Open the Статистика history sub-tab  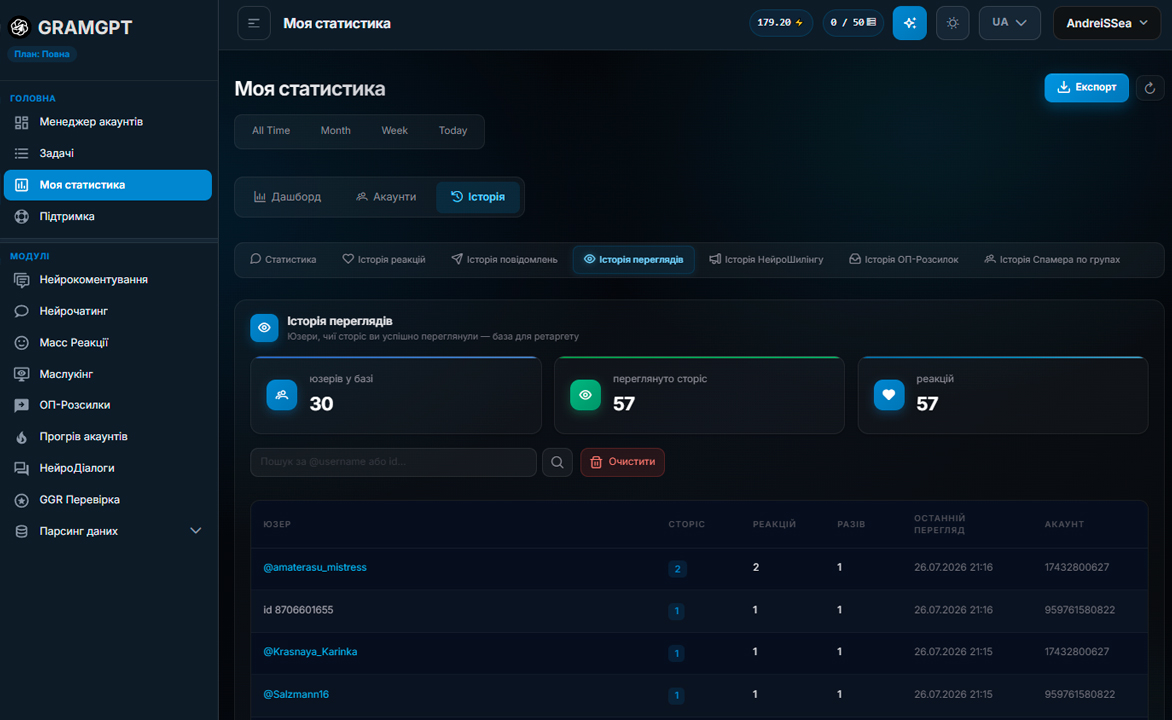click(283, 259)
